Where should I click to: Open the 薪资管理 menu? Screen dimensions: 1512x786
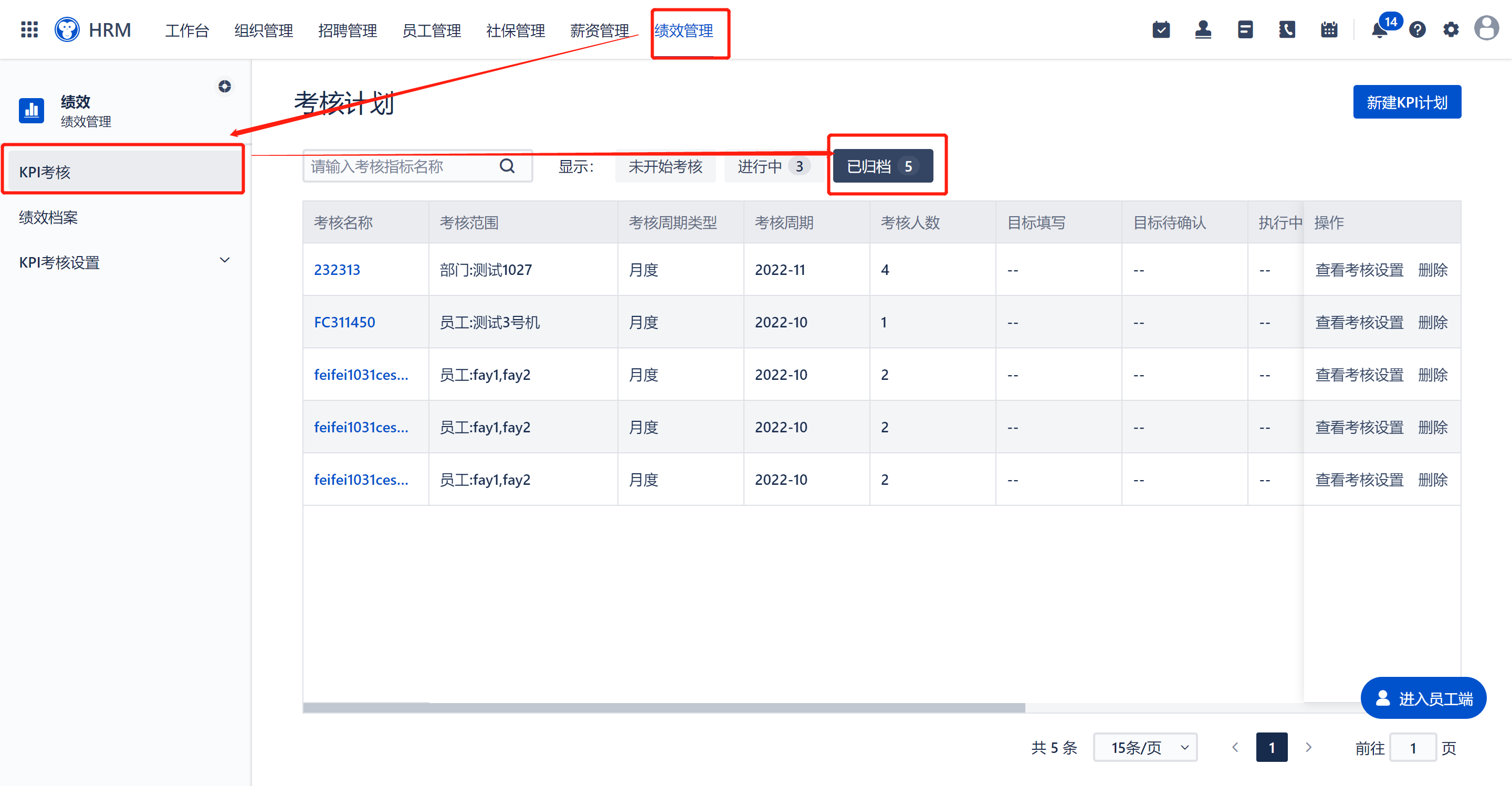click(599, 30)
